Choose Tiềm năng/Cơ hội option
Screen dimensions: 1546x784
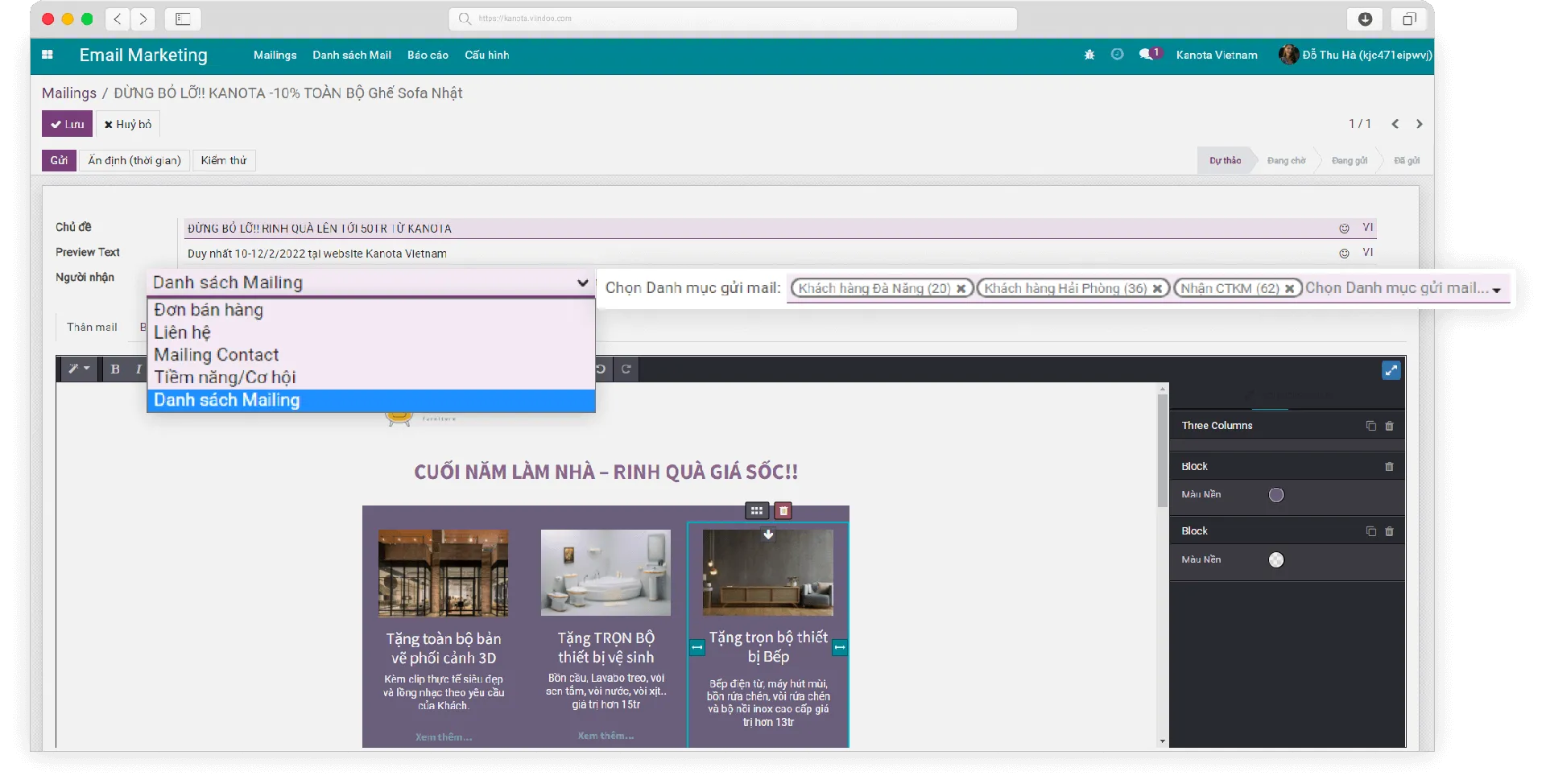tap(225, 378)
